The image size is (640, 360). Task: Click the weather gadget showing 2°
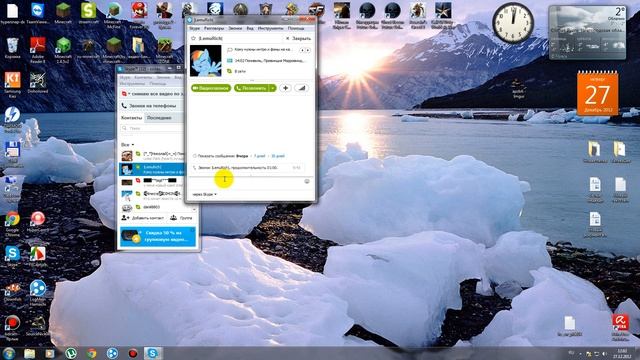click(588, 32)
